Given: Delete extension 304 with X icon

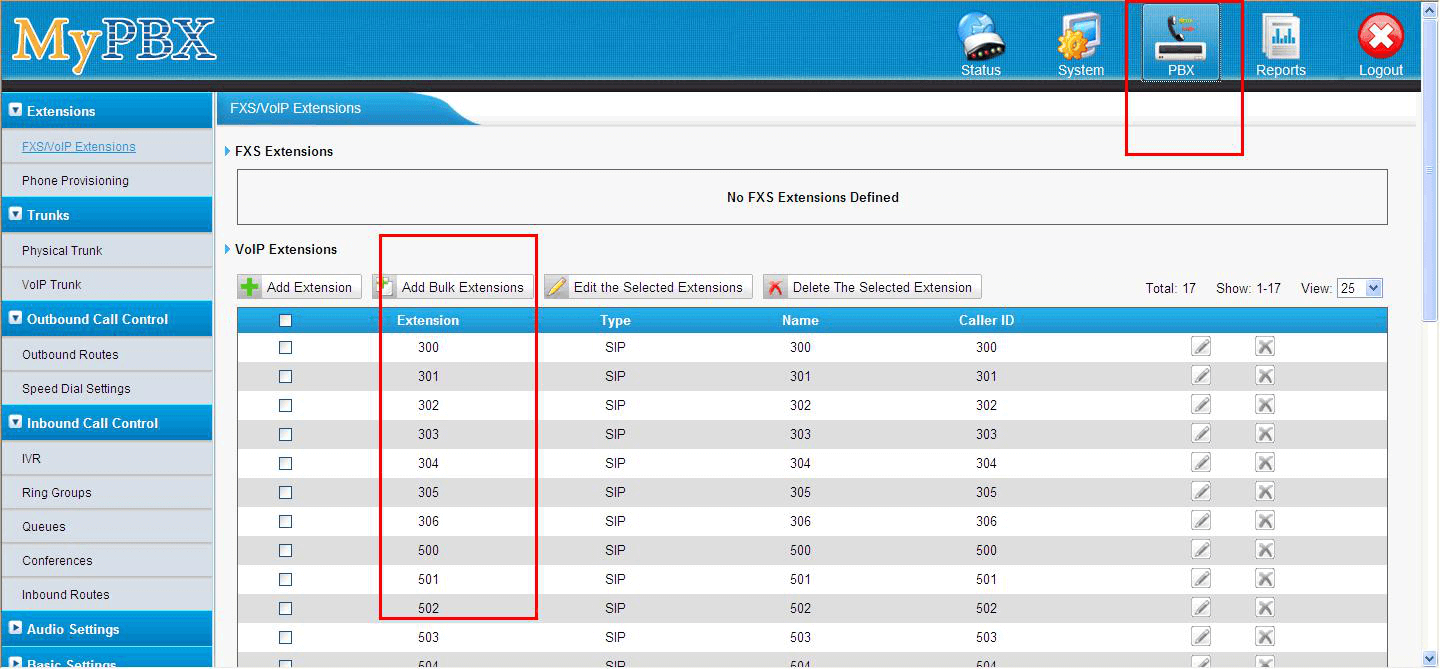Looking at the screenshot, I should (x=1265, y=463).
